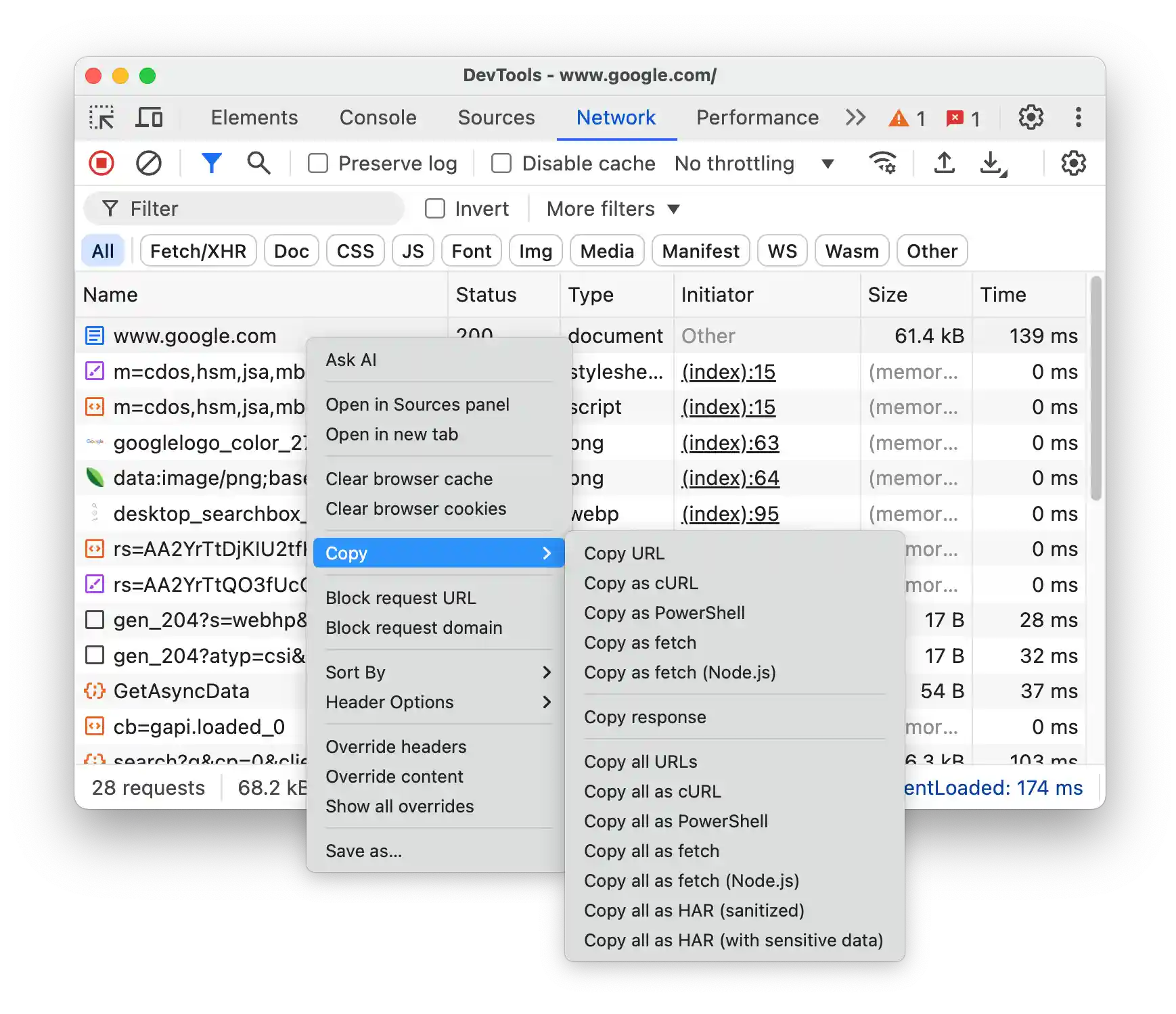Activate the inspect element tool
The width and height of the screenshot is (1176, 1014).
(101, 117)
